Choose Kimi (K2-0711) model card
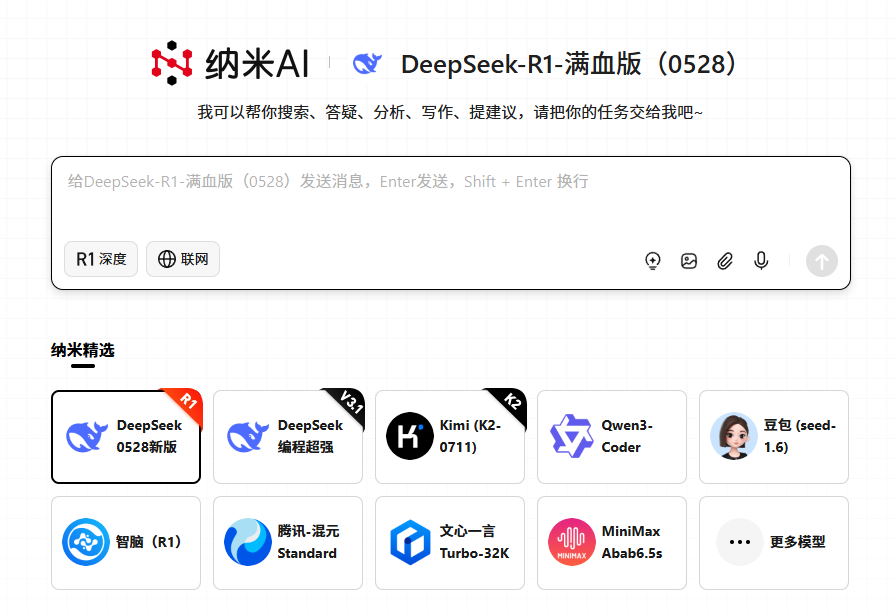The width and height of the screenshot is (896, 614). click(450, 437)
